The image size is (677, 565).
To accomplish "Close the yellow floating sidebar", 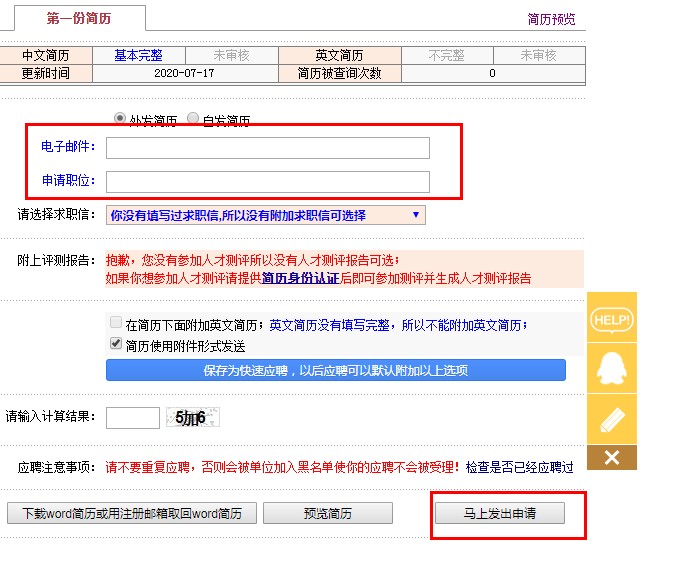I will tap(612, 458).
